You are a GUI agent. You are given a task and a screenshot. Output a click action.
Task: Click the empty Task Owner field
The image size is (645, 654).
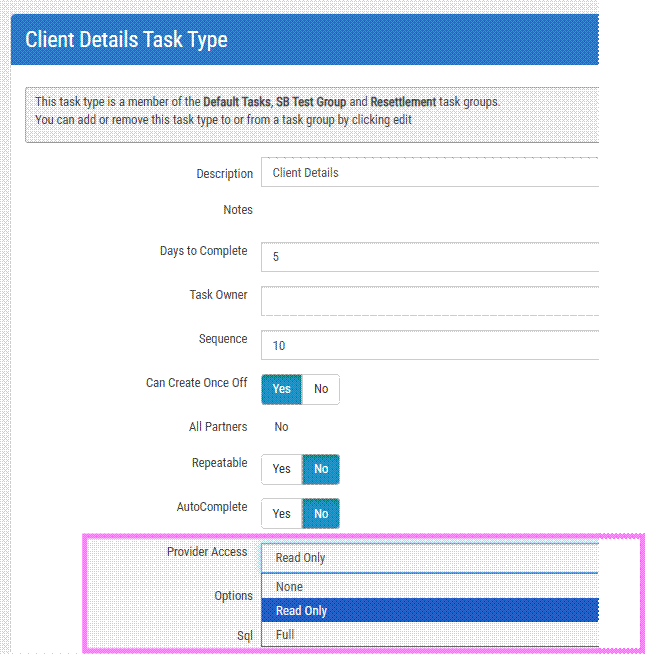click(x=430, y=301)
